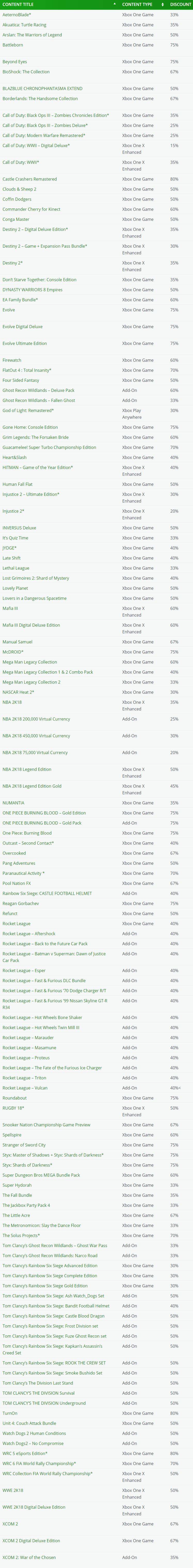Select XCOM 2: War of the Chosen
This screenshot has width=193, height=1568.
click(29, 1558)
